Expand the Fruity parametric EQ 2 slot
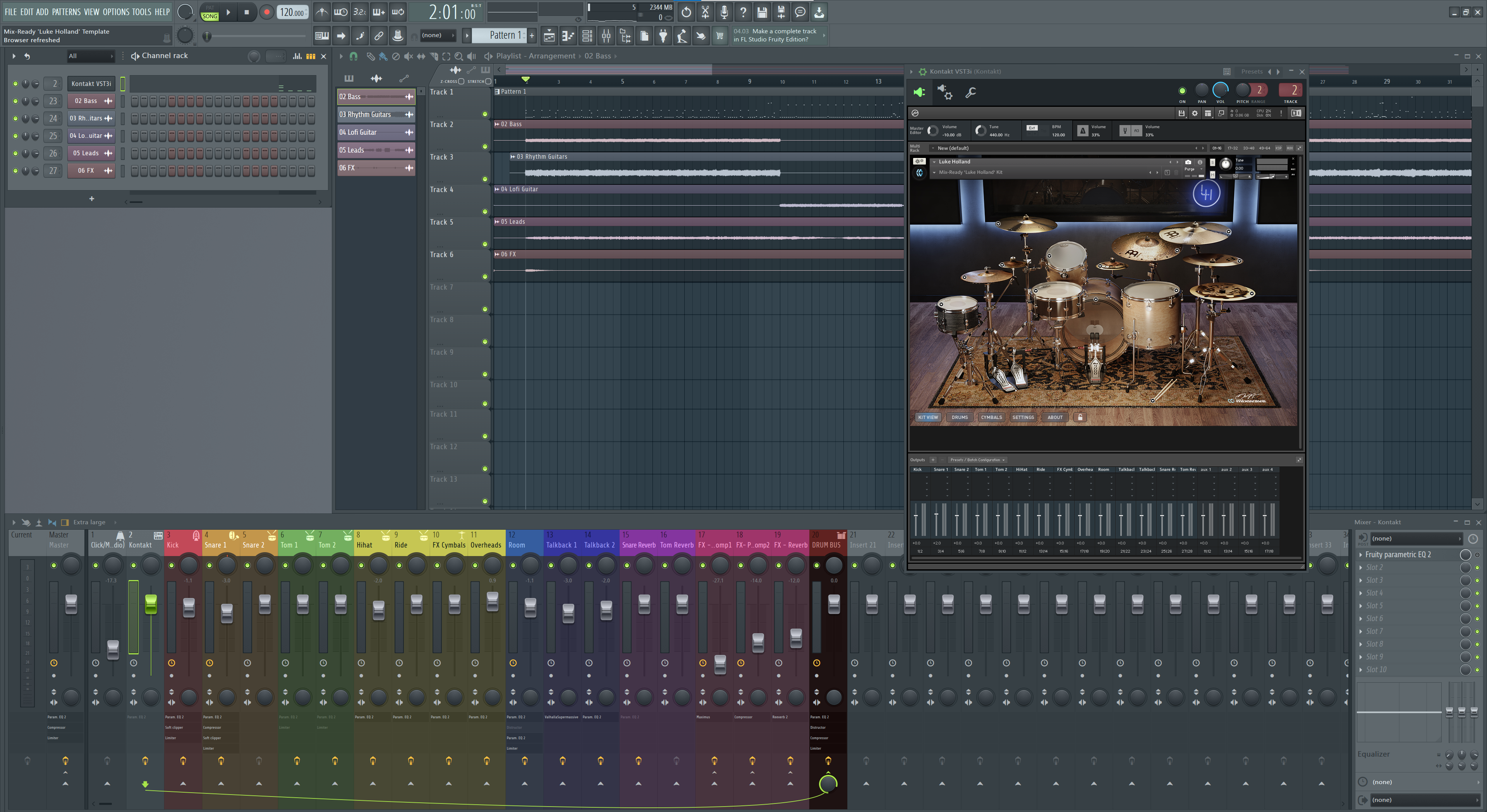Image resolution: width=1487 pixels, height=812 pixels. 1361,554
